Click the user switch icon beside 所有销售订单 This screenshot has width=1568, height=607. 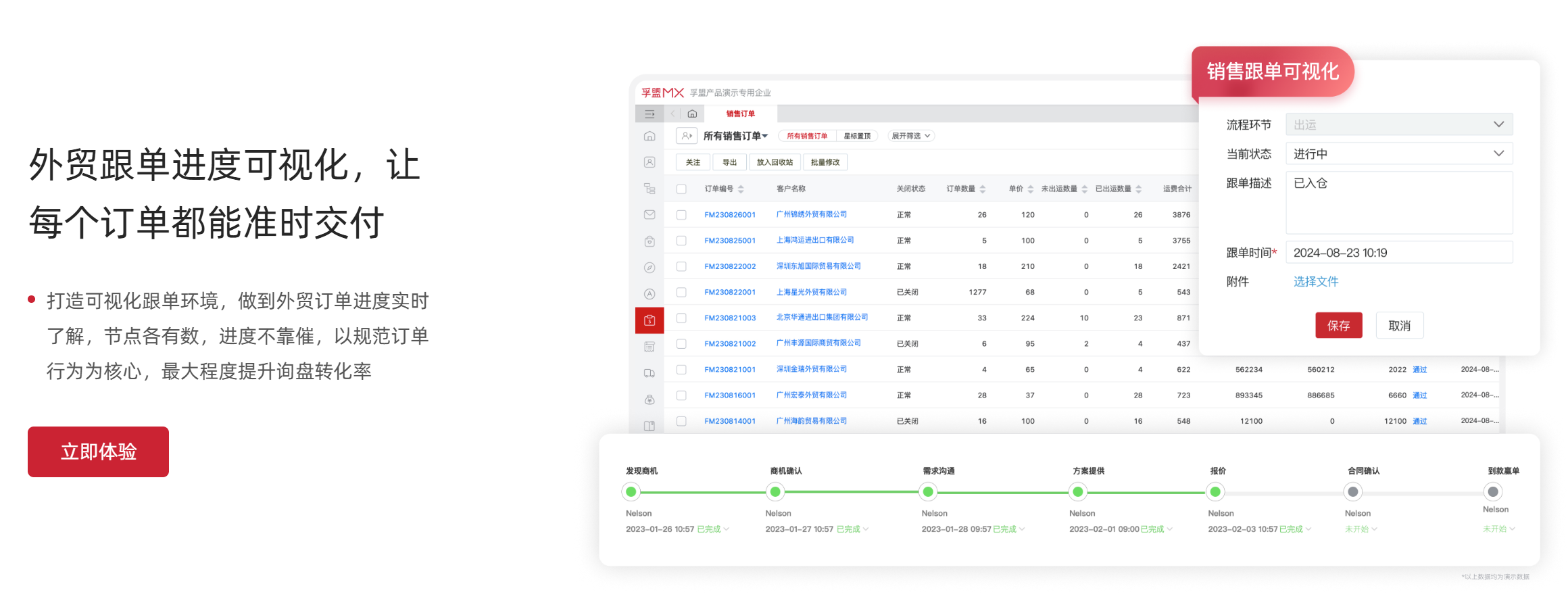pyautogui.click(x=687, y=136)
